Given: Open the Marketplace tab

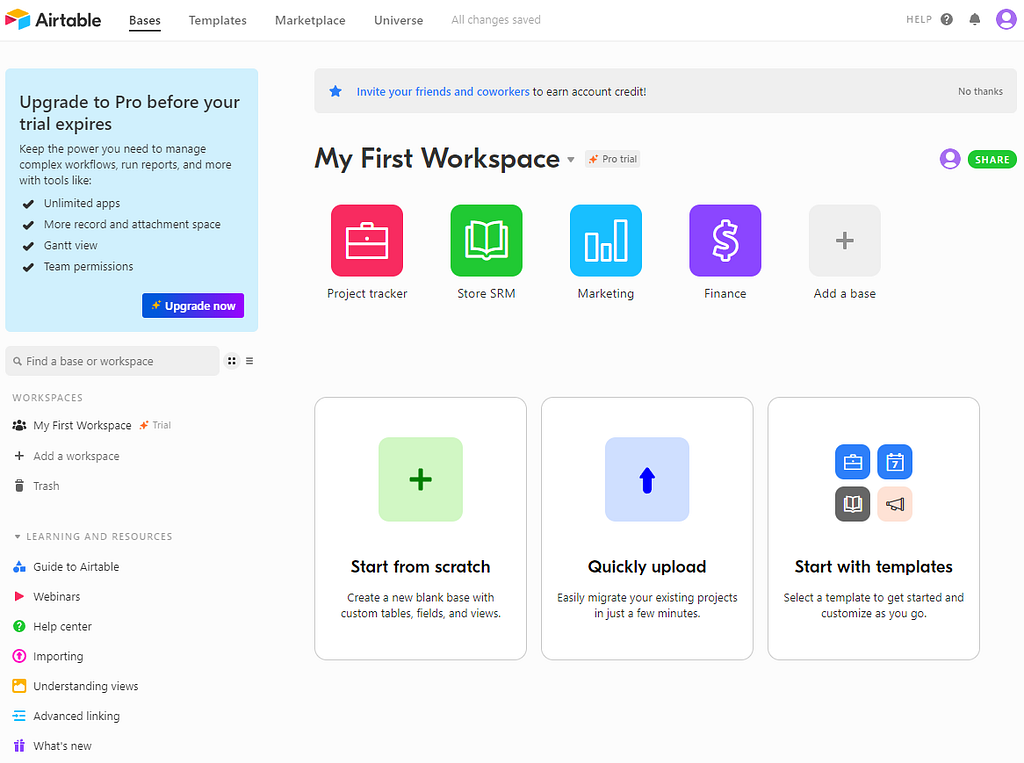Looking at the screenshot, I should click(310, 20).
